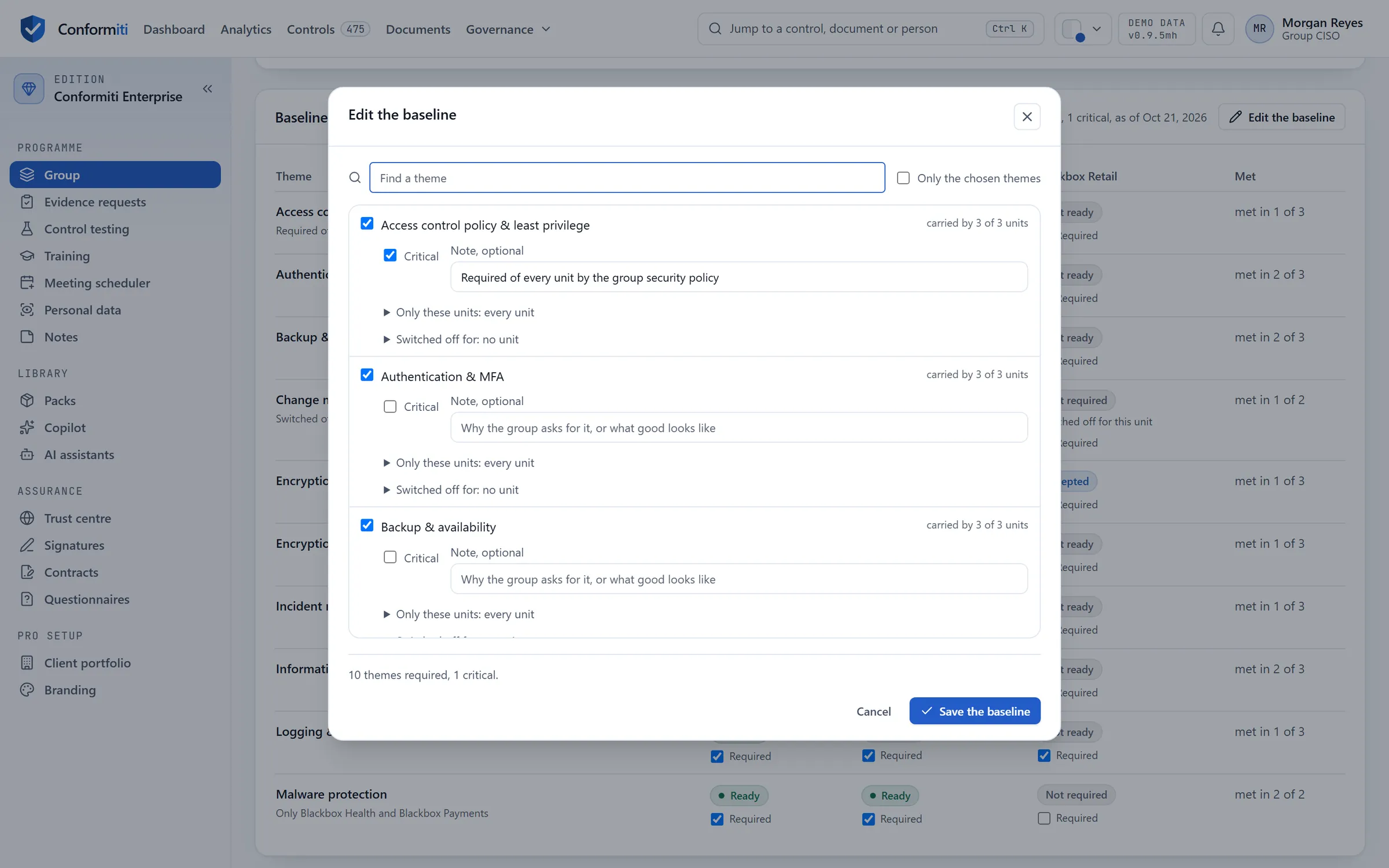Click the Copilot sparkle icon
The height and width of the screenshot is (868, 1389).
tap(27, 428)
